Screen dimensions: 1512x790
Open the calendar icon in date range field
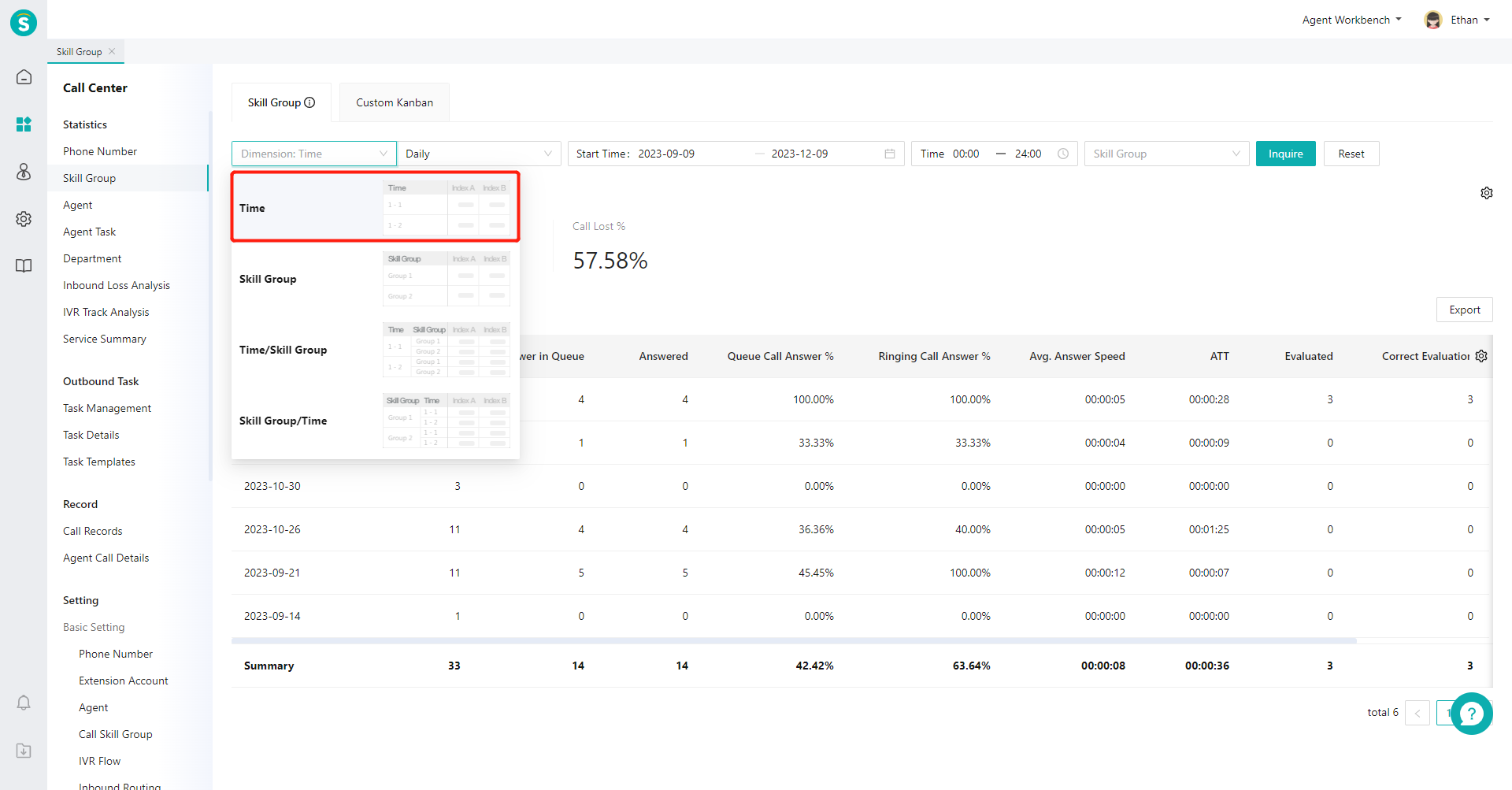click(x=890, y=154)
